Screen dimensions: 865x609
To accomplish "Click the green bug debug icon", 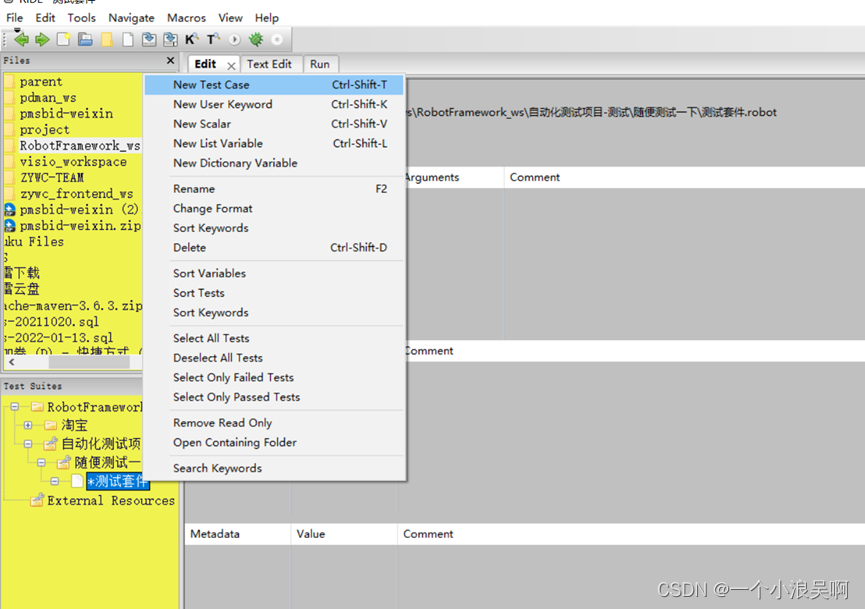I will 256,40.
